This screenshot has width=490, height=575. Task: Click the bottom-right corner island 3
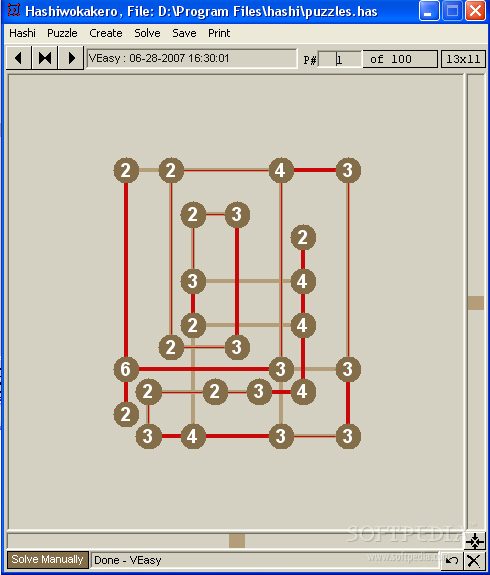click(348, 436)
